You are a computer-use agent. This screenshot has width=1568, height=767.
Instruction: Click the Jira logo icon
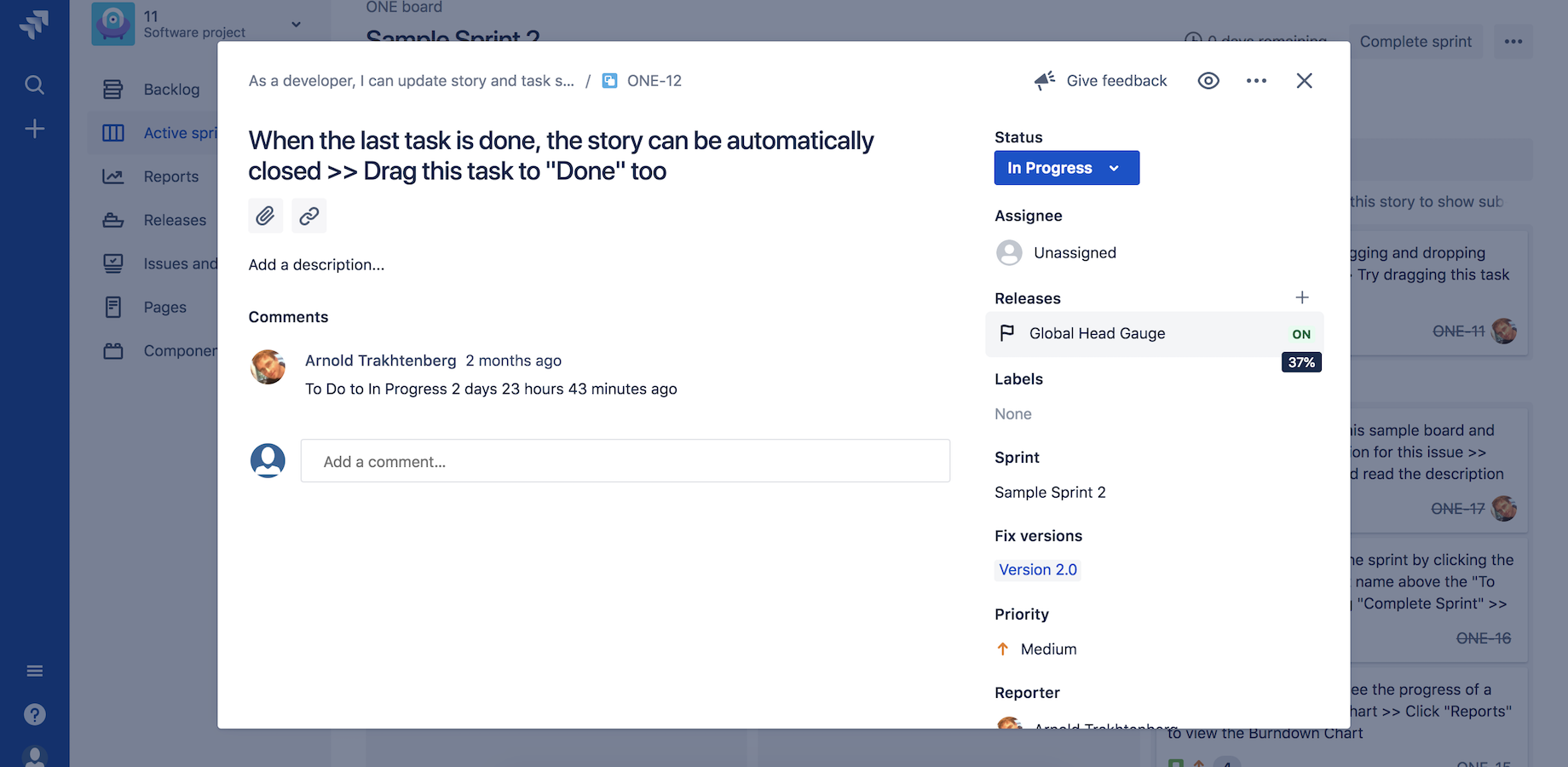[34, 23]
